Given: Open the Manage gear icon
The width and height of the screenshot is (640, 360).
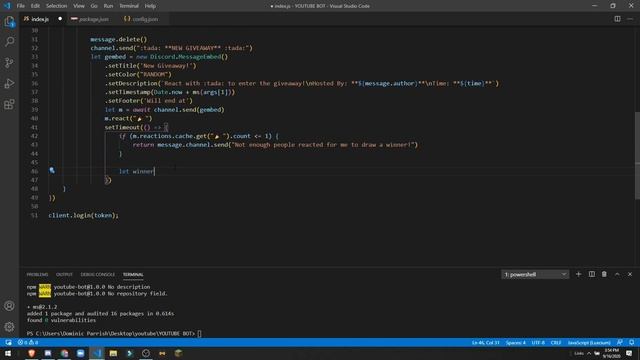Looking at the screenshot, I should (9, 327).
